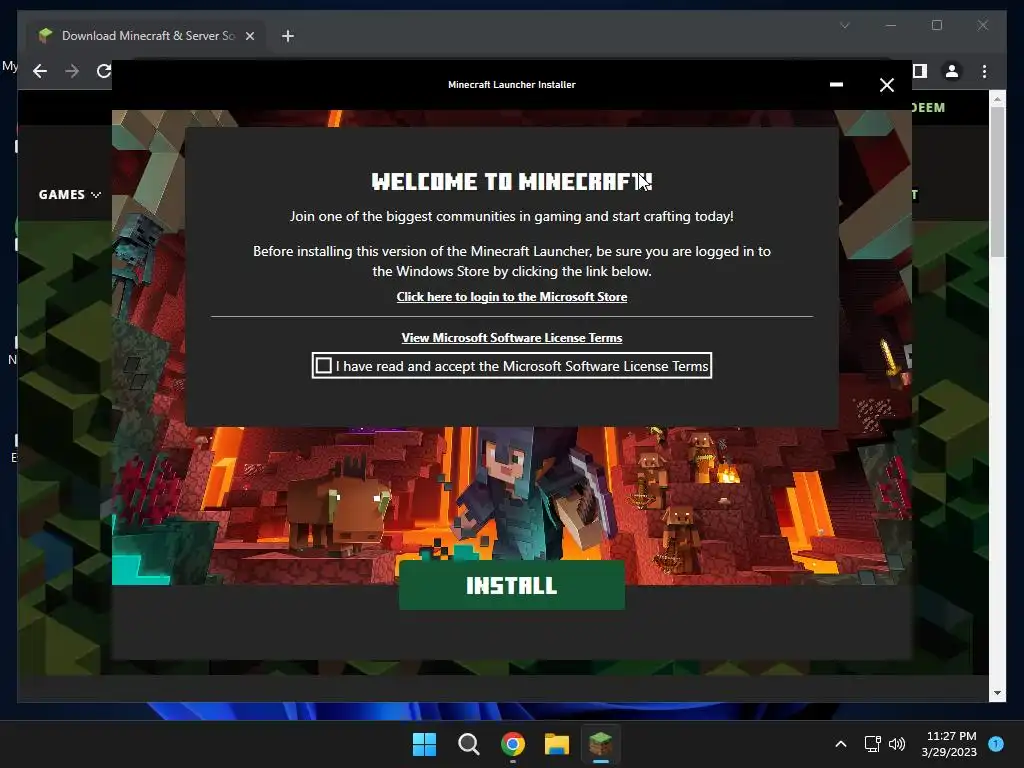1024x768 pixels.
Task: Open a new Chrome tab
Action: coord(287,36)
